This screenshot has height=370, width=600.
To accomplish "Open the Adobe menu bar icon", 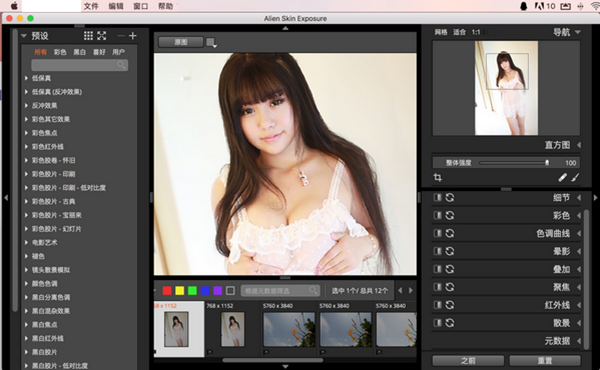I will coord(539,6).
